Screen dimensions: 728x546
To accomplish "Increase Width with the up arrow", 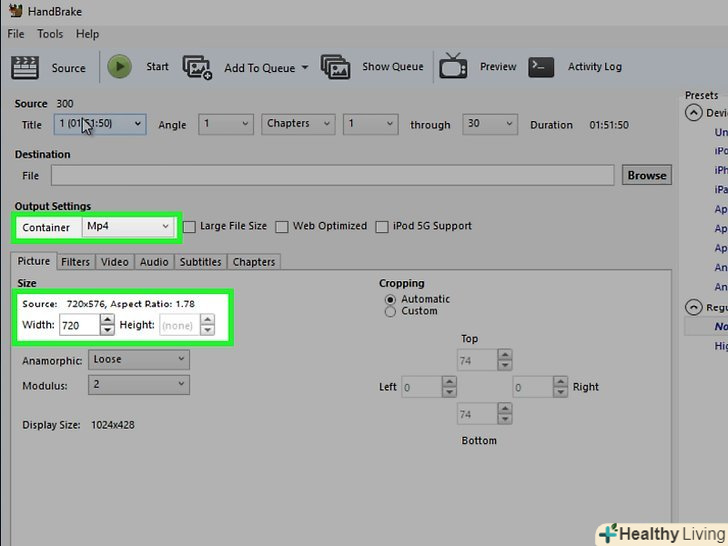I will 107,319.
